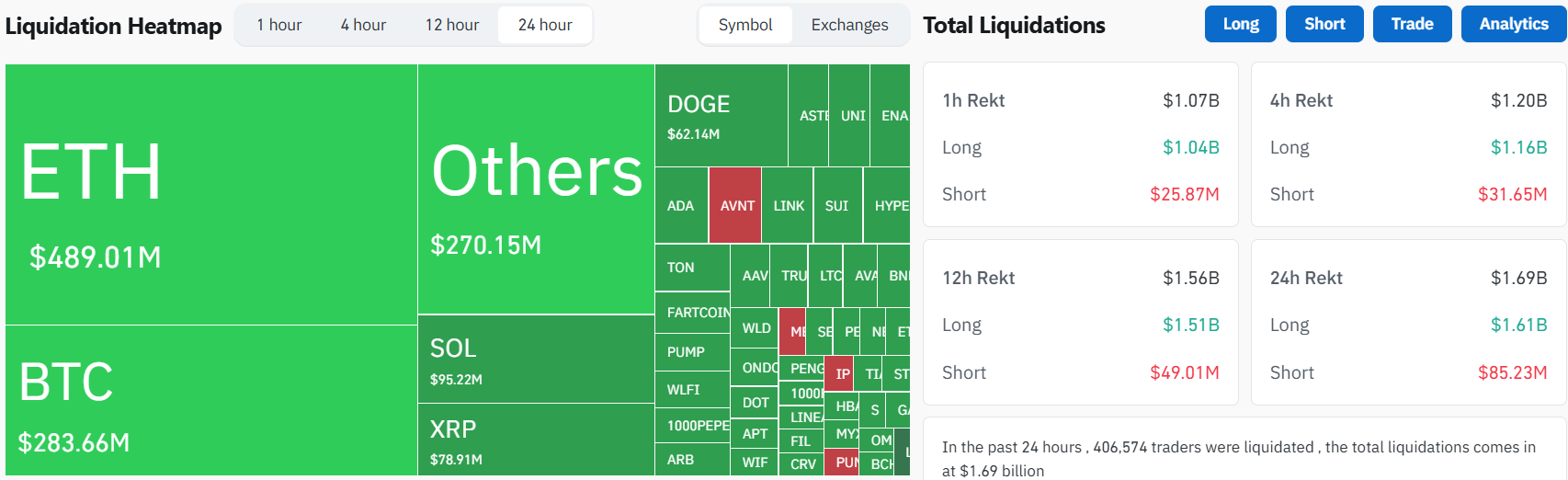The height and width of the screenshot is (480, 1568).
Task: Select the DOGE $62.14M tile
Action: tap(722, 116)
